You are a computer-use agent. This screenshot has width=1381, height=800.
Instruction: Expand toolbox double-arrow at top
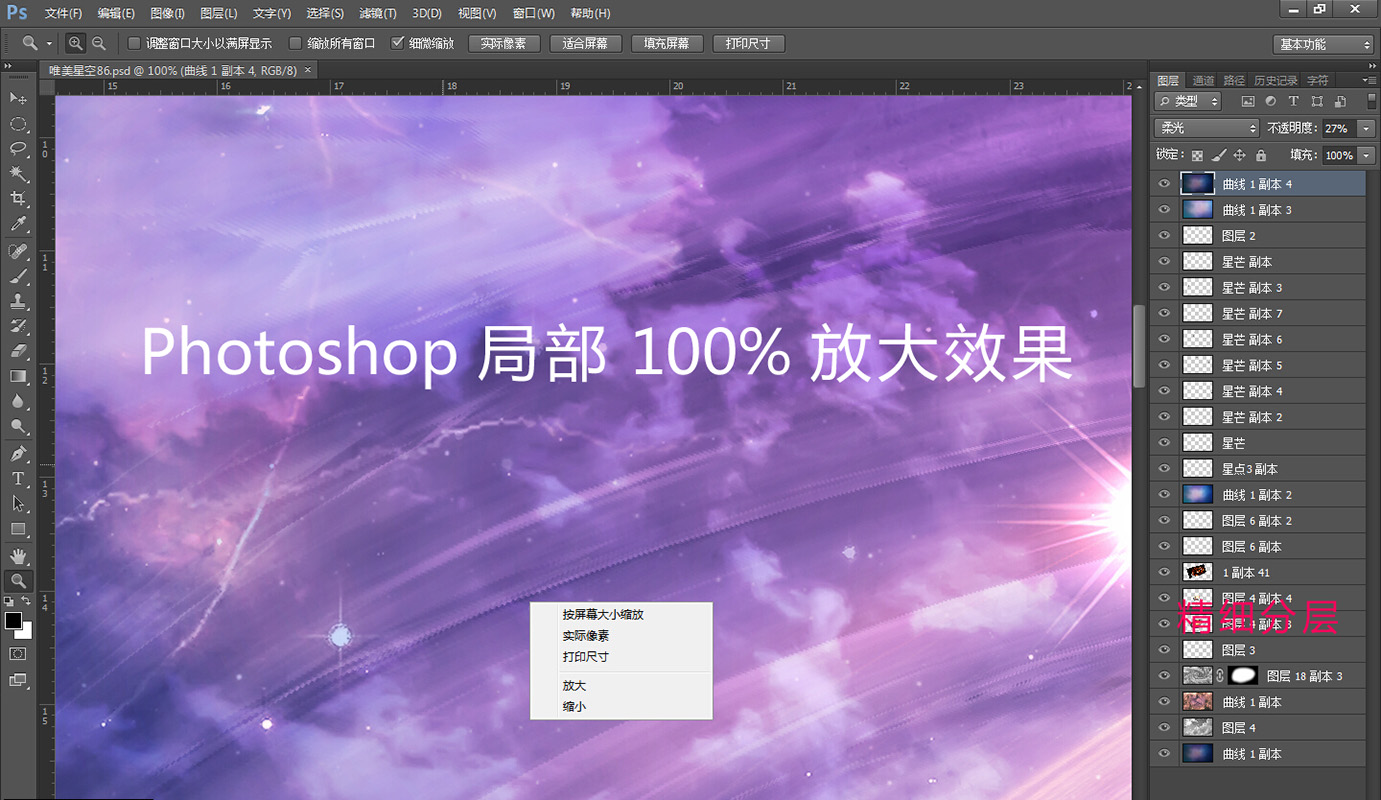click(x=8, y=66)
